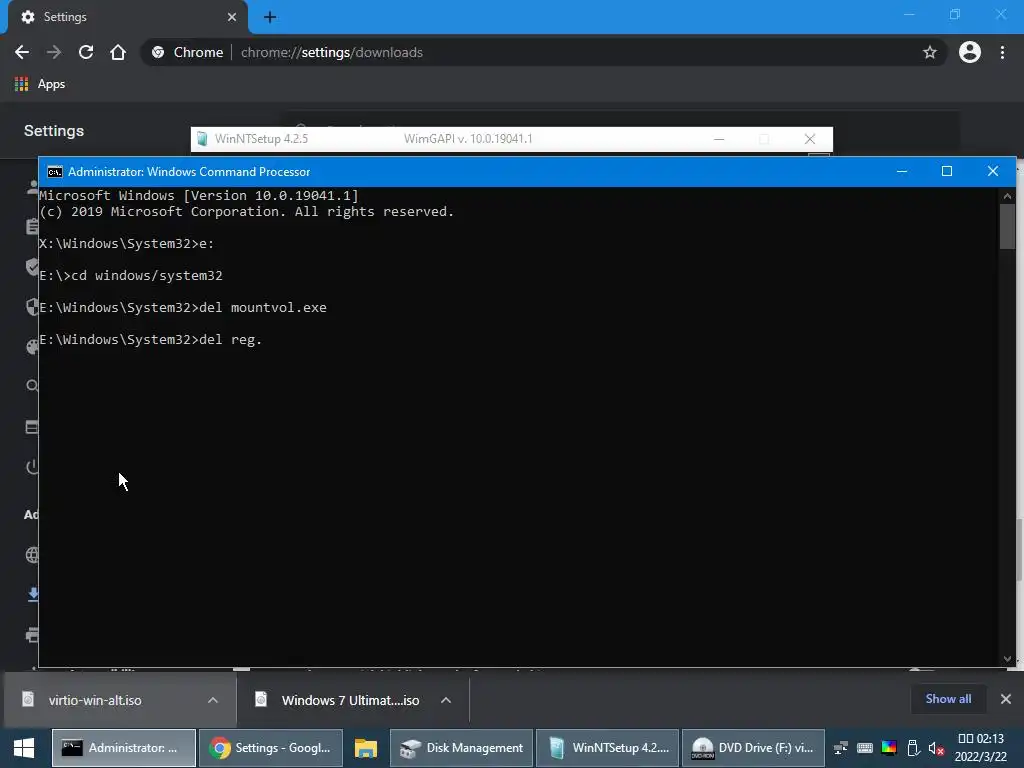Switch to WinNTSetup taskbar item
The height and width of the screenshot is (768, 1024).
click(607, 748)
